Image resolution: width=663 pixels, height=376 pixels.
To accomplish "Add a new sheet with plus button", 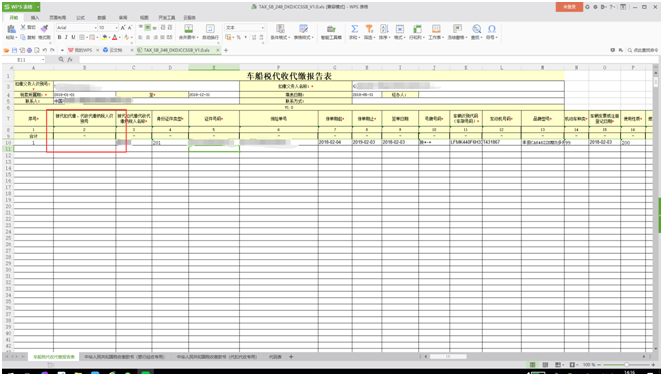I will pyautogui.click(x=291, y=357).
